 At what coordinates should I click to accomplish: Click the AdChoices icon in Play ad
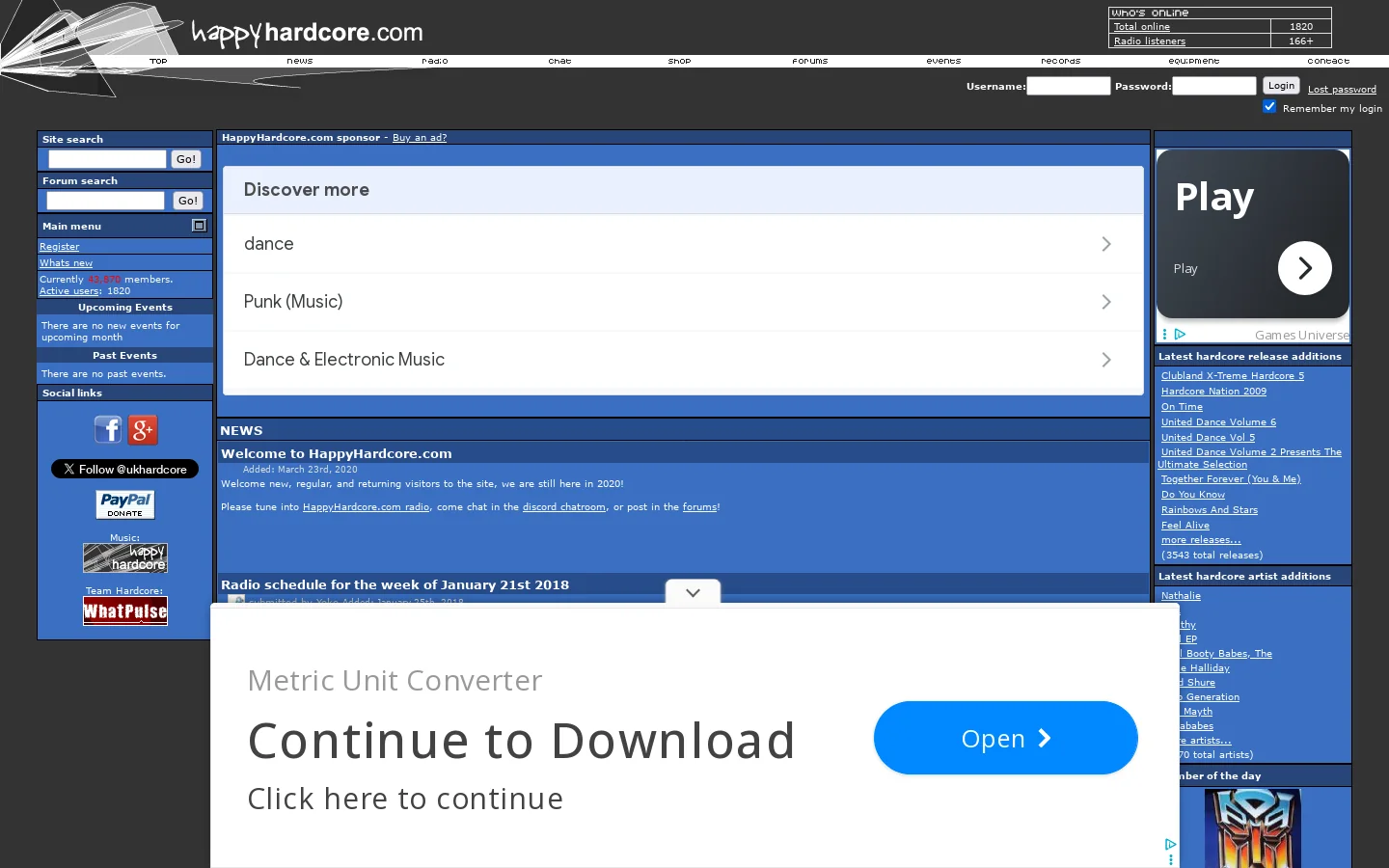tap(1180, 335)
